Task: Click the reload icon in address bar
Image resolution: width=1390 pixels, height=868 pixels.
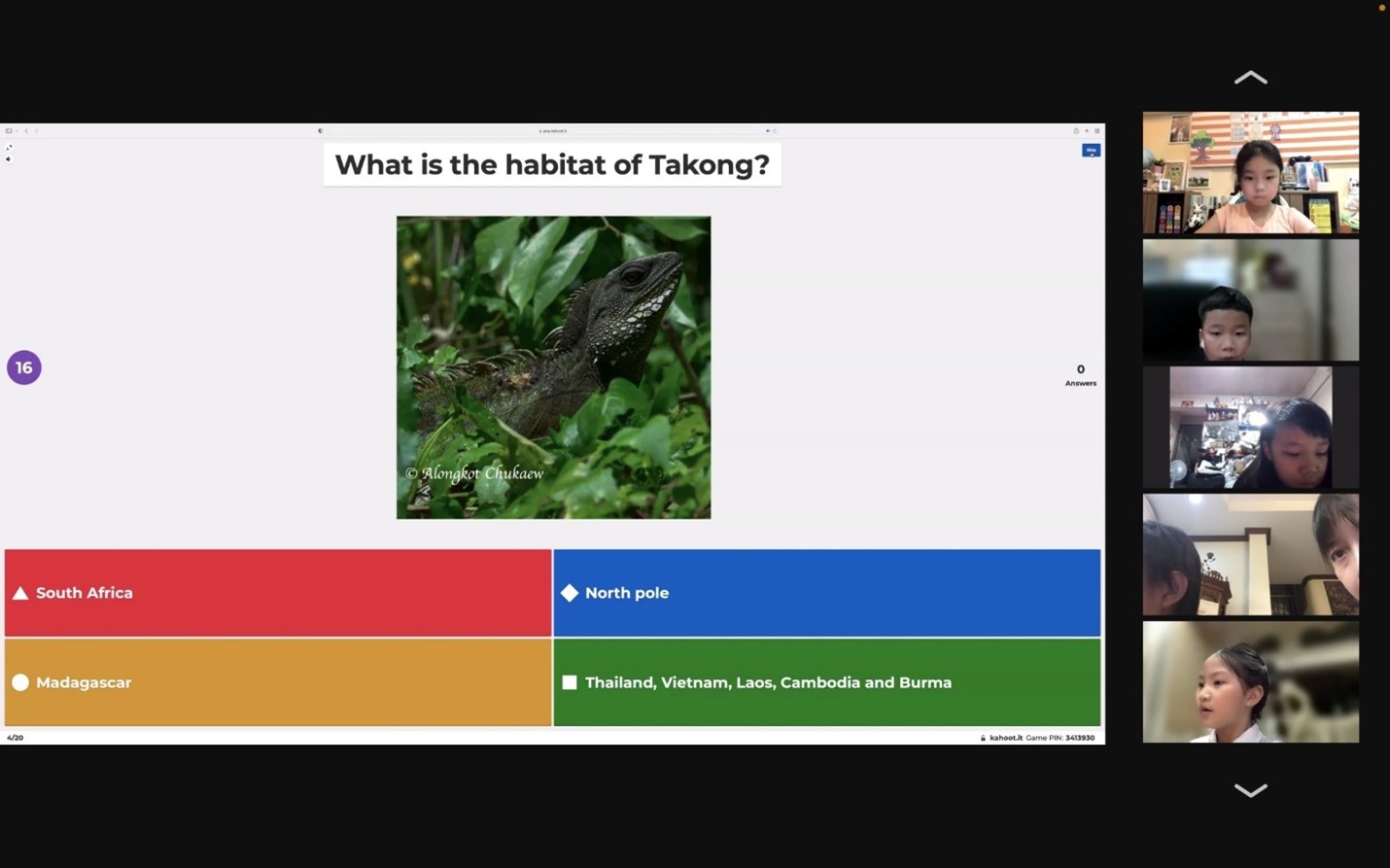Action: [x=775, y=130]
